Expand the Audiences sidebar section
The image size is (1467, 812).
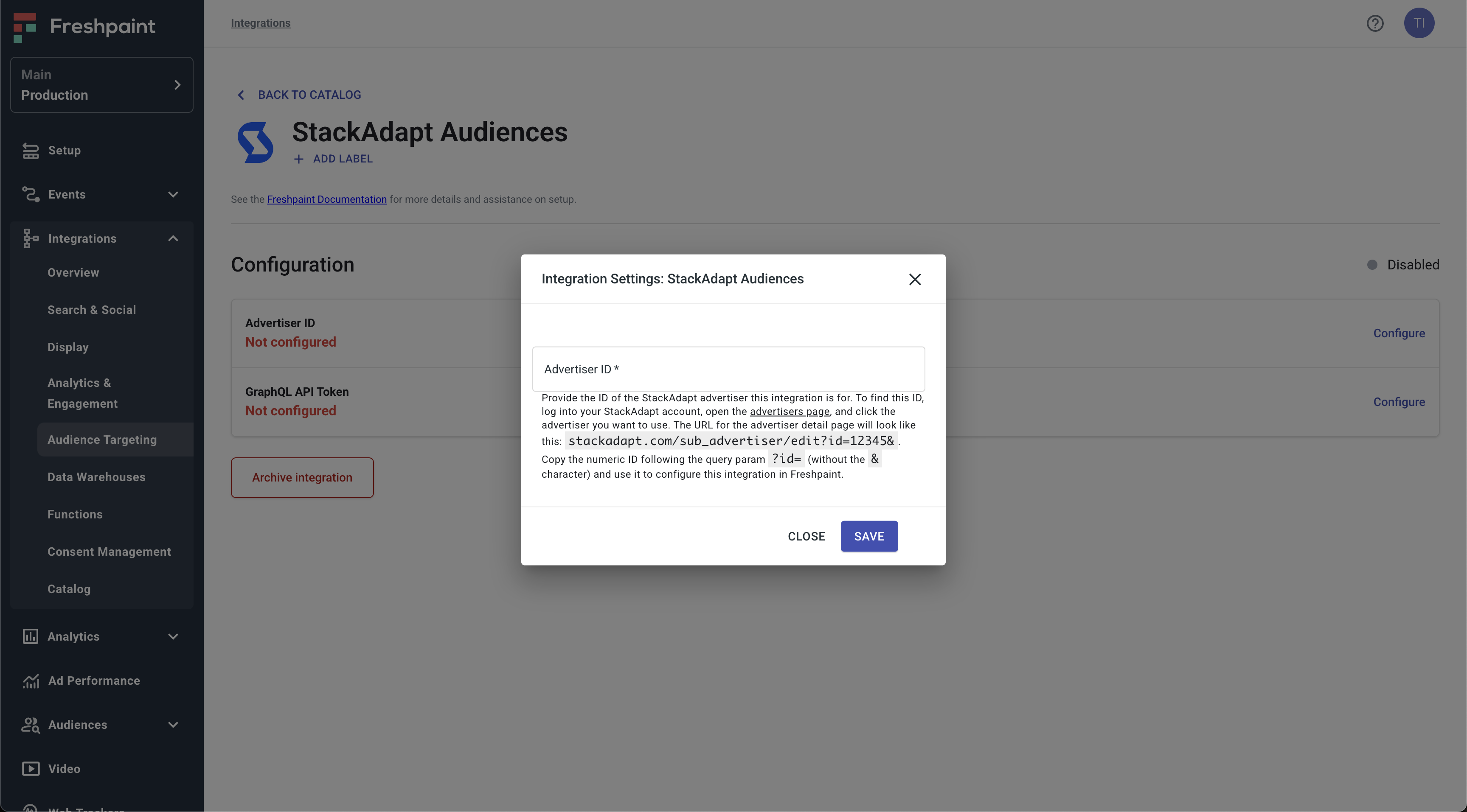(x=173, y=724)
